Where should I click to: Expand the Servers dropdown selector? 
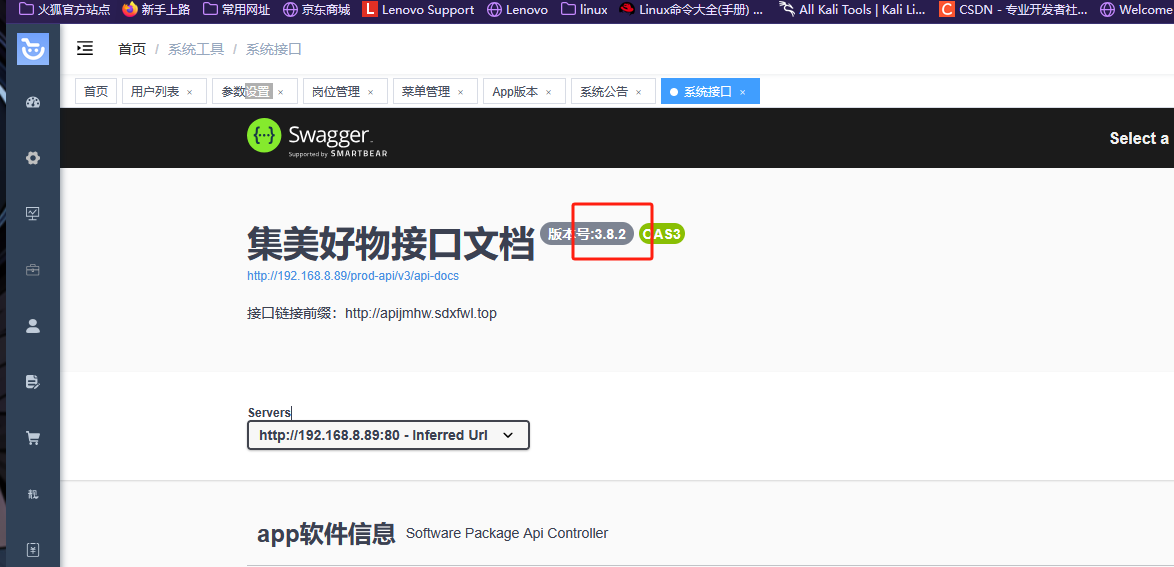[388, 435]
